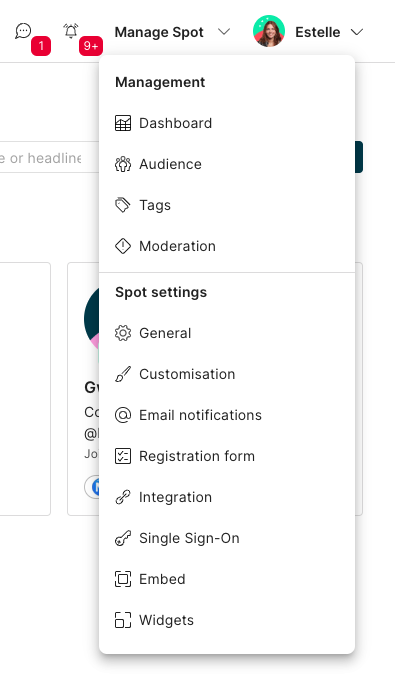This screenshot has width=395, height=684.
Task: Click the Integration chain-link icon
Action: [x=123, y=497]
